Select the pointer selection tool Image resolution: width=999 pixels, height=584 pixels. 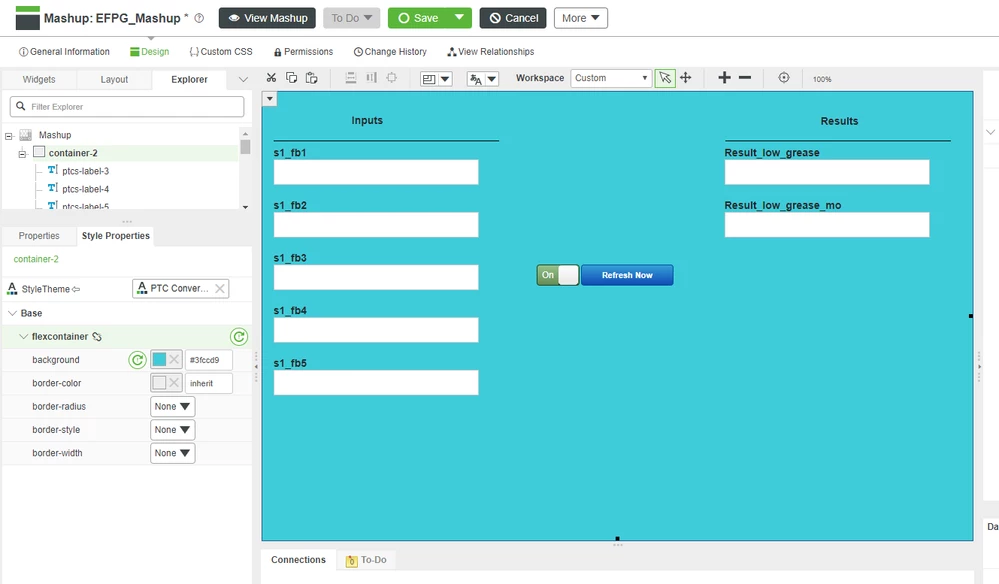coord(665,78)
